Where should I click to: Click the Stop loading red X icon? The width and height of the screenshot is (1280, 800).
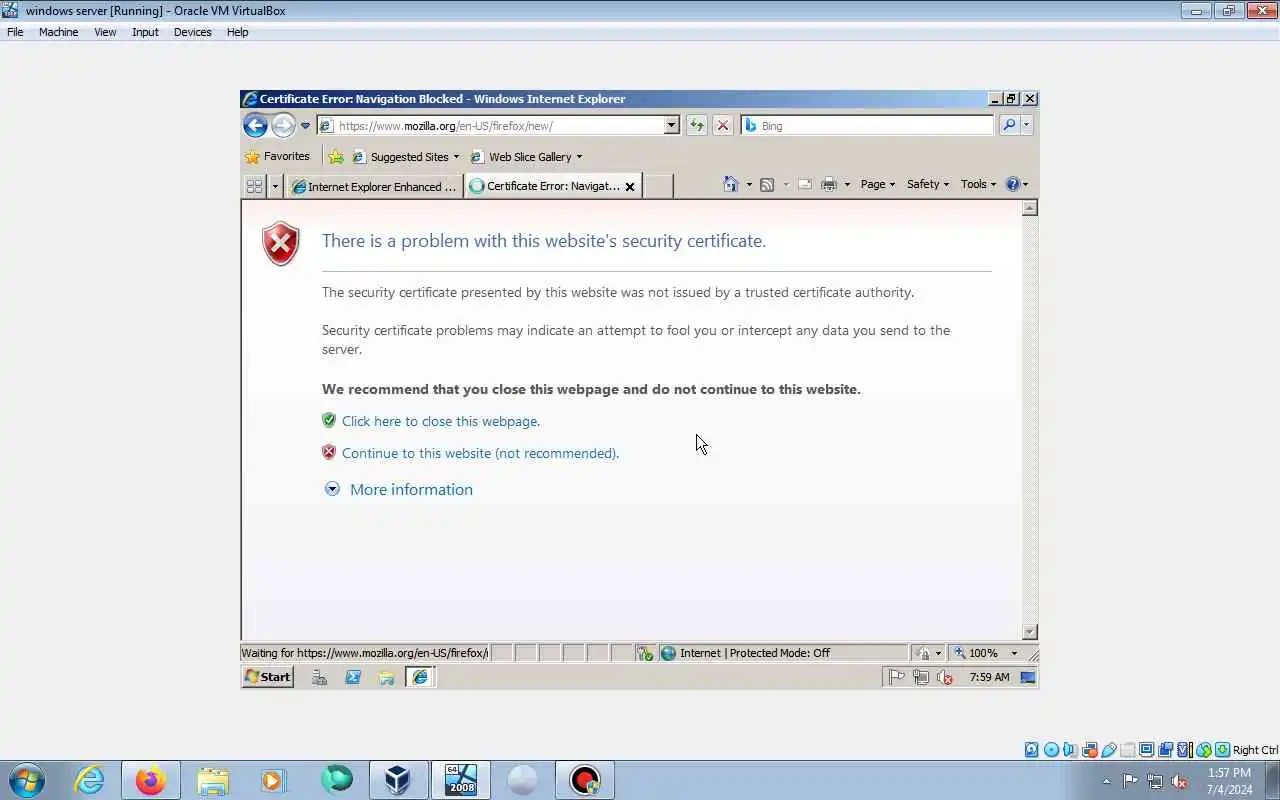[x=723, y=125]
